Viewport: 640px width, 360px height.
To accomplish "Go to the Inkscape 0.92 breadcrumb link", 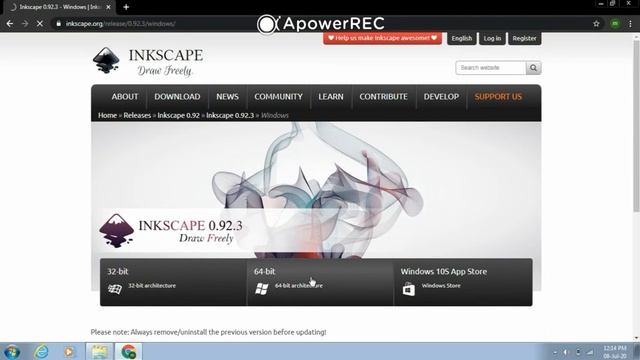I will [178, 116].
